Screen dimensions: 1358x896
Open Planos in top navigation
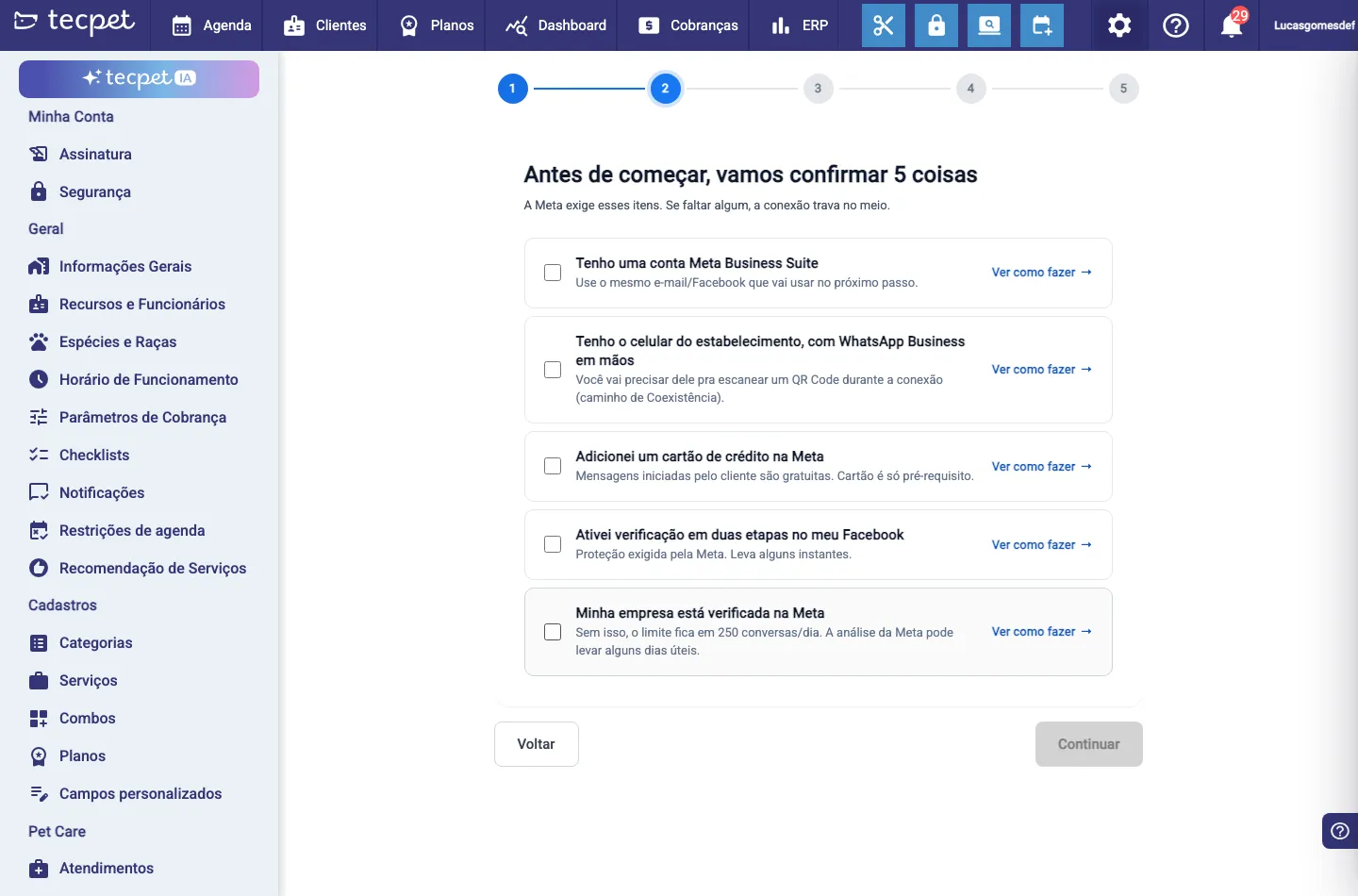click(437, 25)
